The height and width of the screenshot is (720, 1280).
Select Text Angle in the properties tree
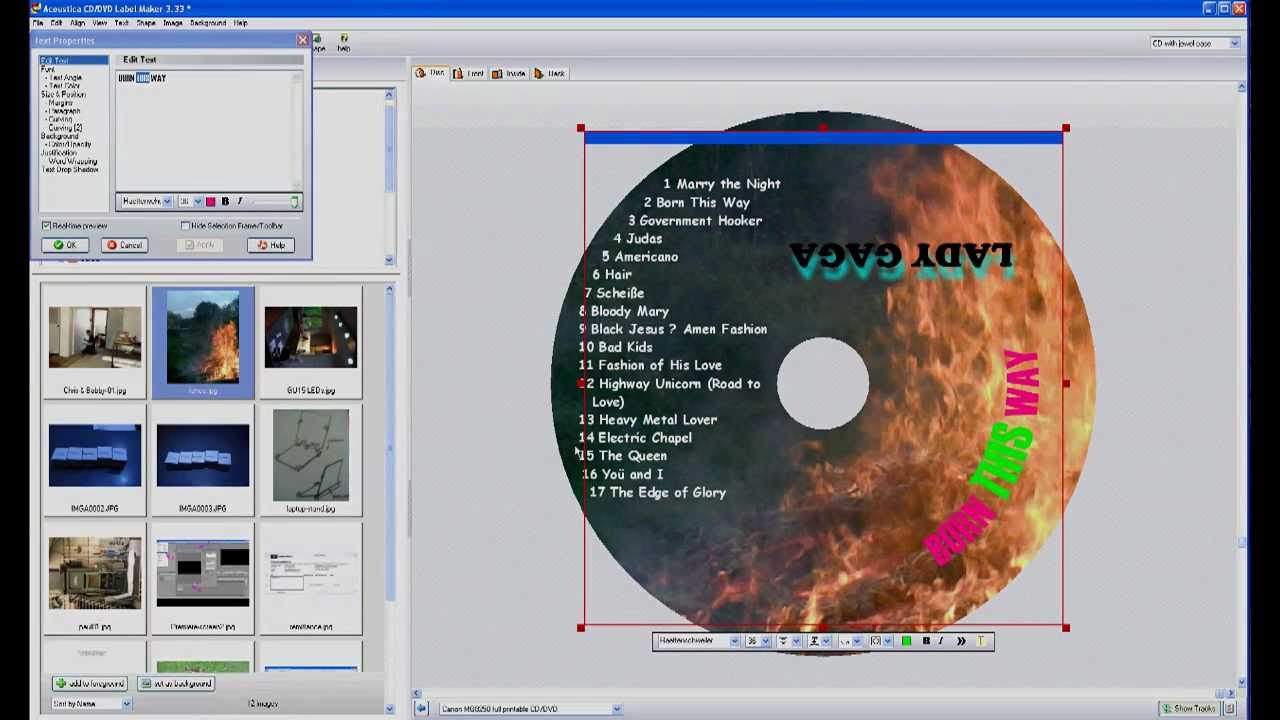[66, 77]
